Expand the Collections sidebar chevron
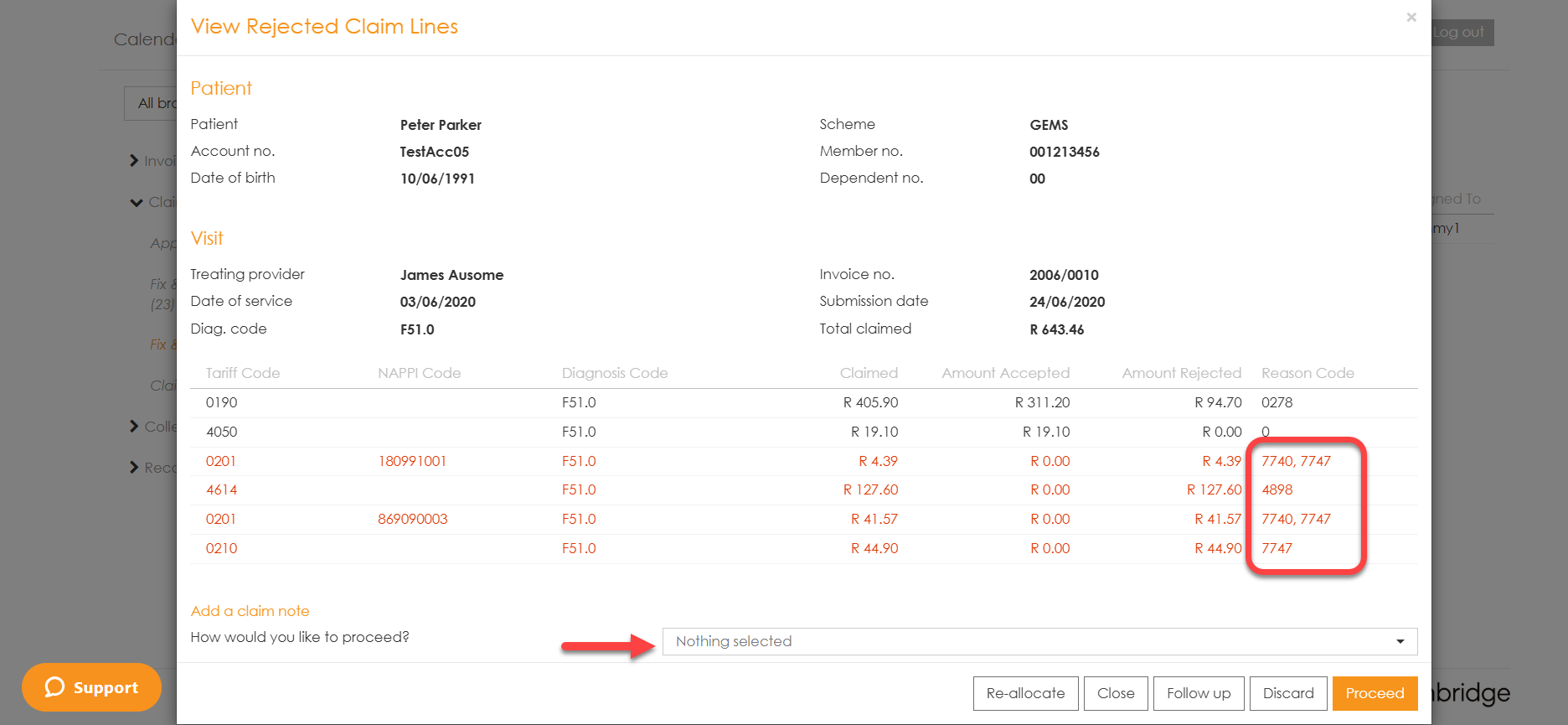 coord(134,427)
